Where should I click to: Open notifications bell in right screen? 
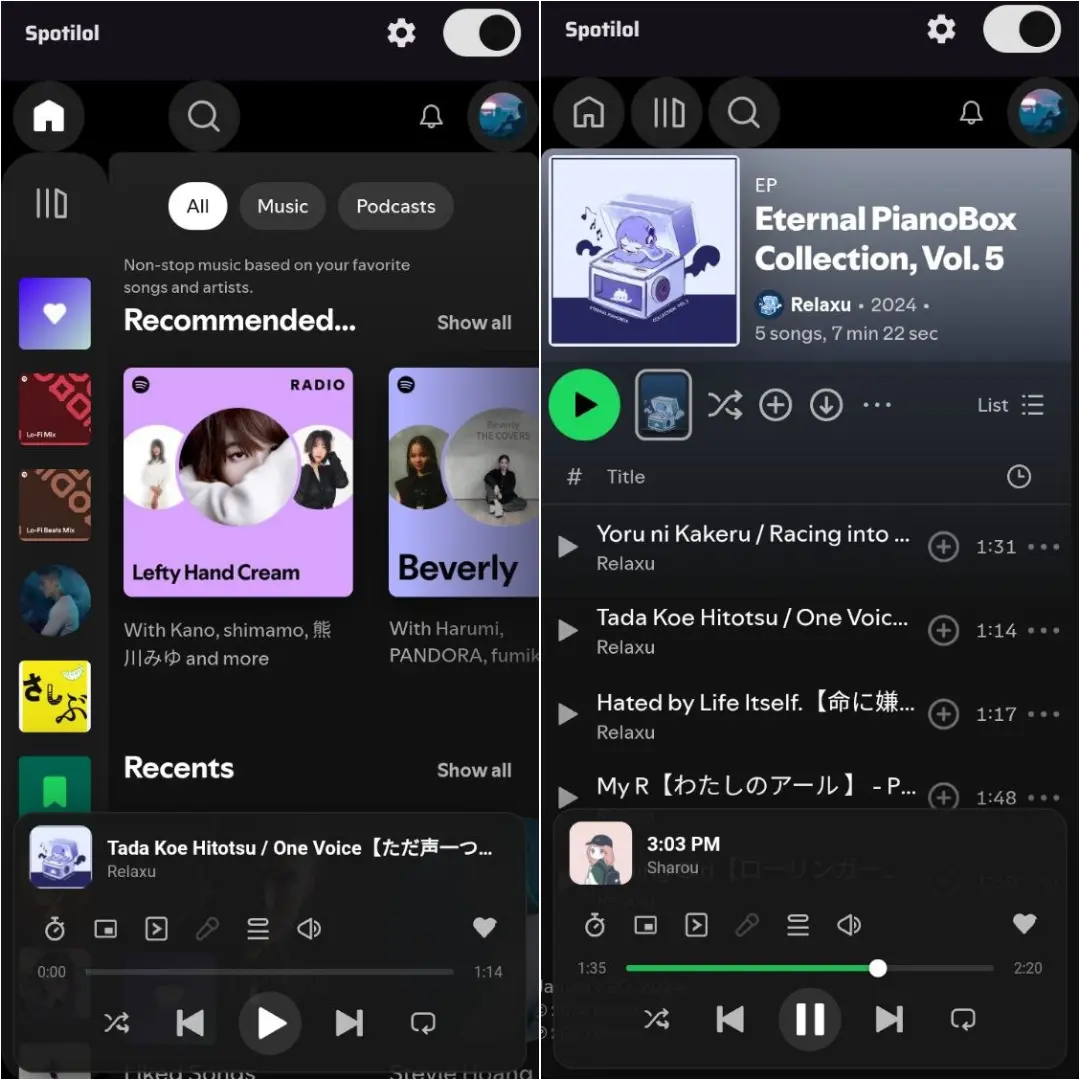pyautogui.click(x=971, y=112)
